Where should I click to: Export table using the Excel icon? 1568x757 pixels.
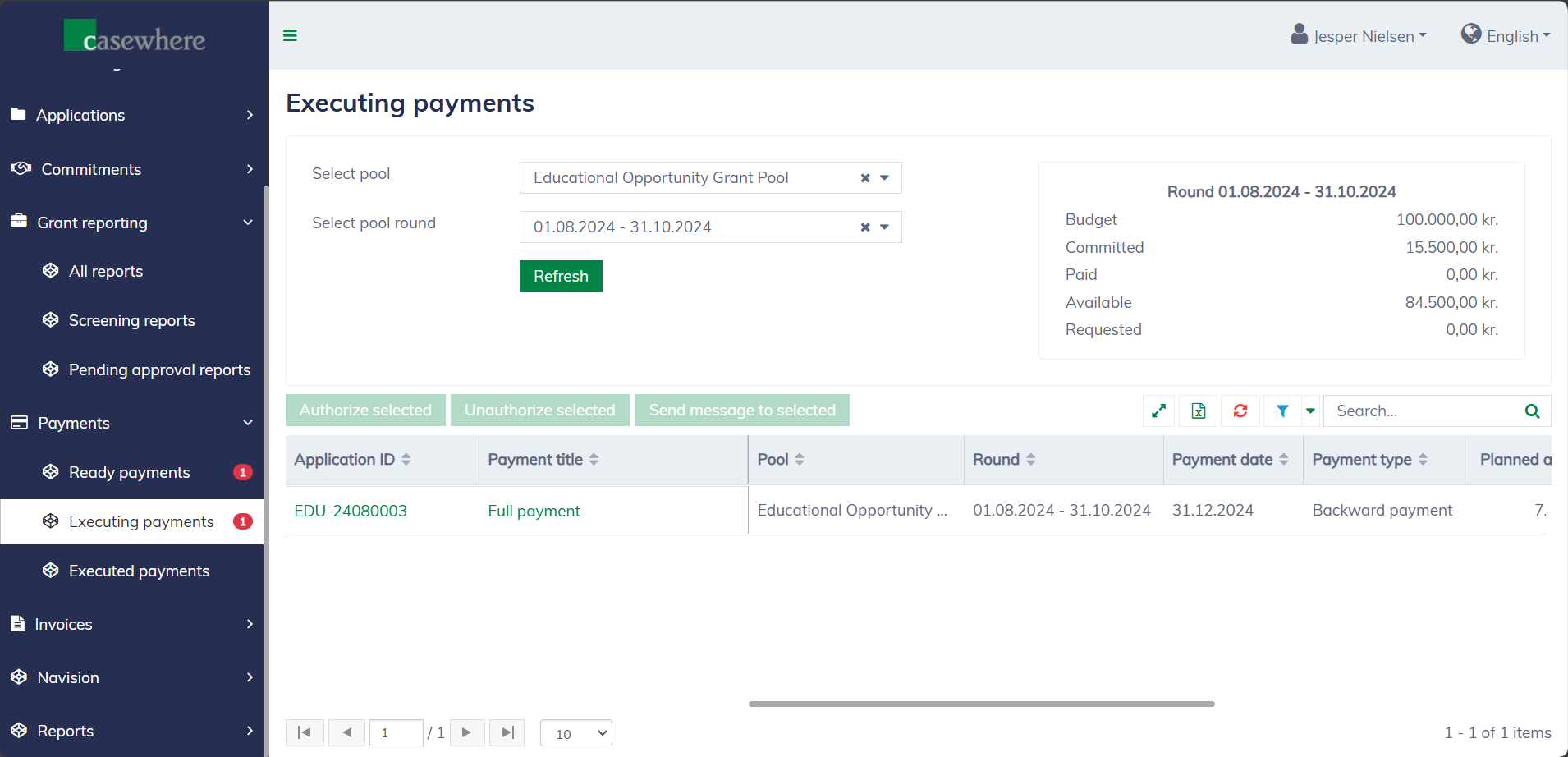tap(1199, 411)
